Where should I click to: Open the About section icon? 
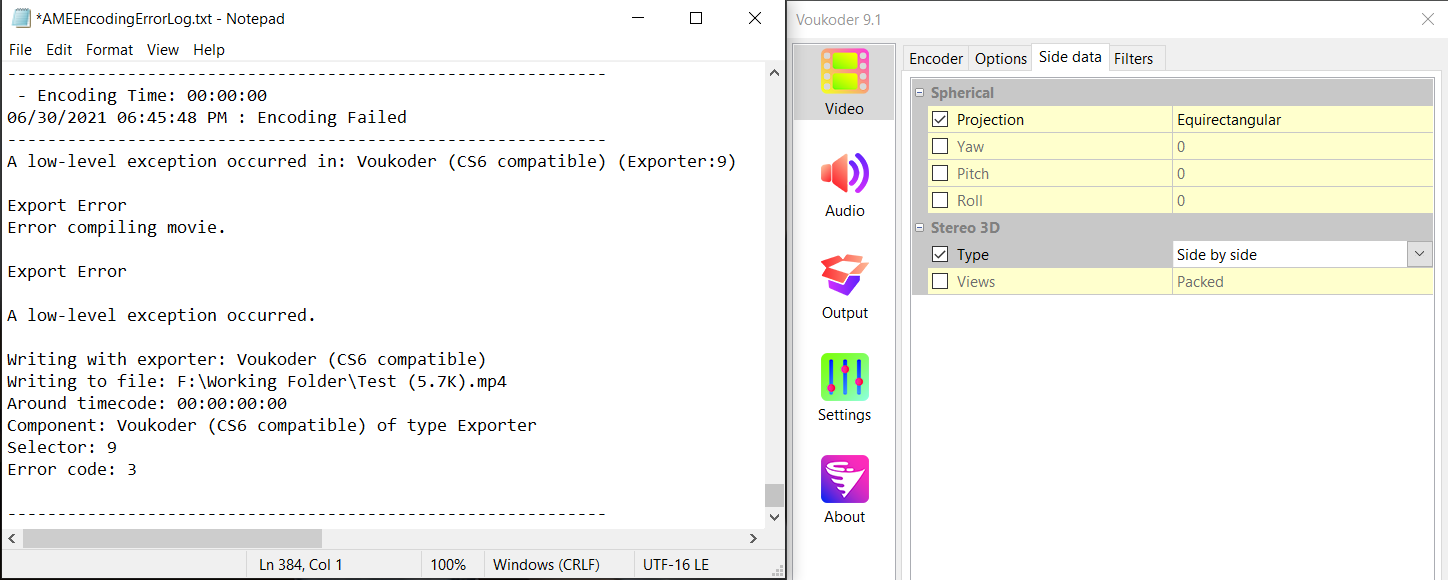point(844,480)
